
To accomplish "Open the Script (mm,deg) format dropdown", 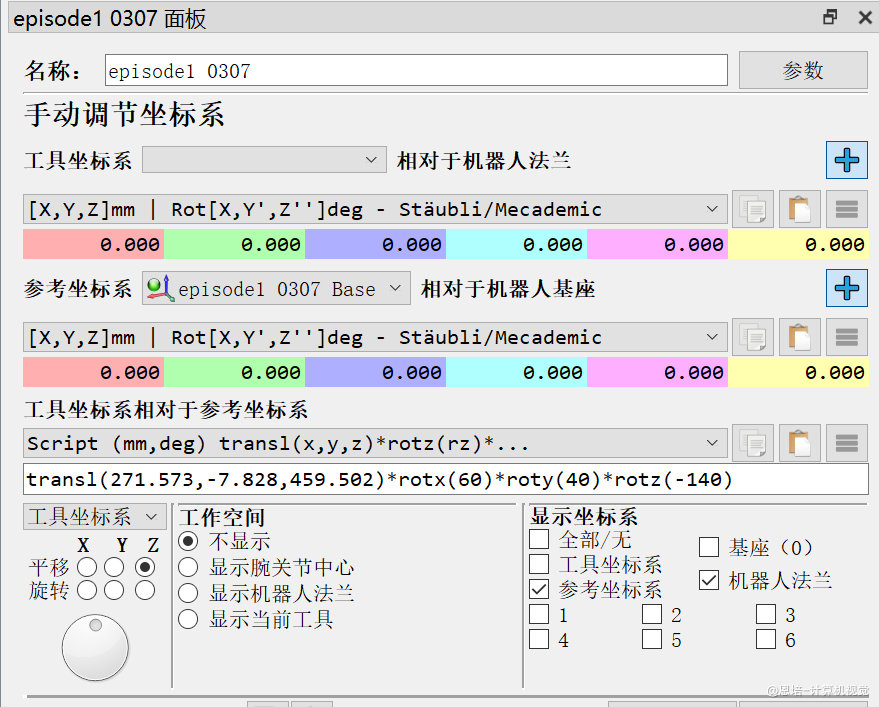I will pos(375,443).
